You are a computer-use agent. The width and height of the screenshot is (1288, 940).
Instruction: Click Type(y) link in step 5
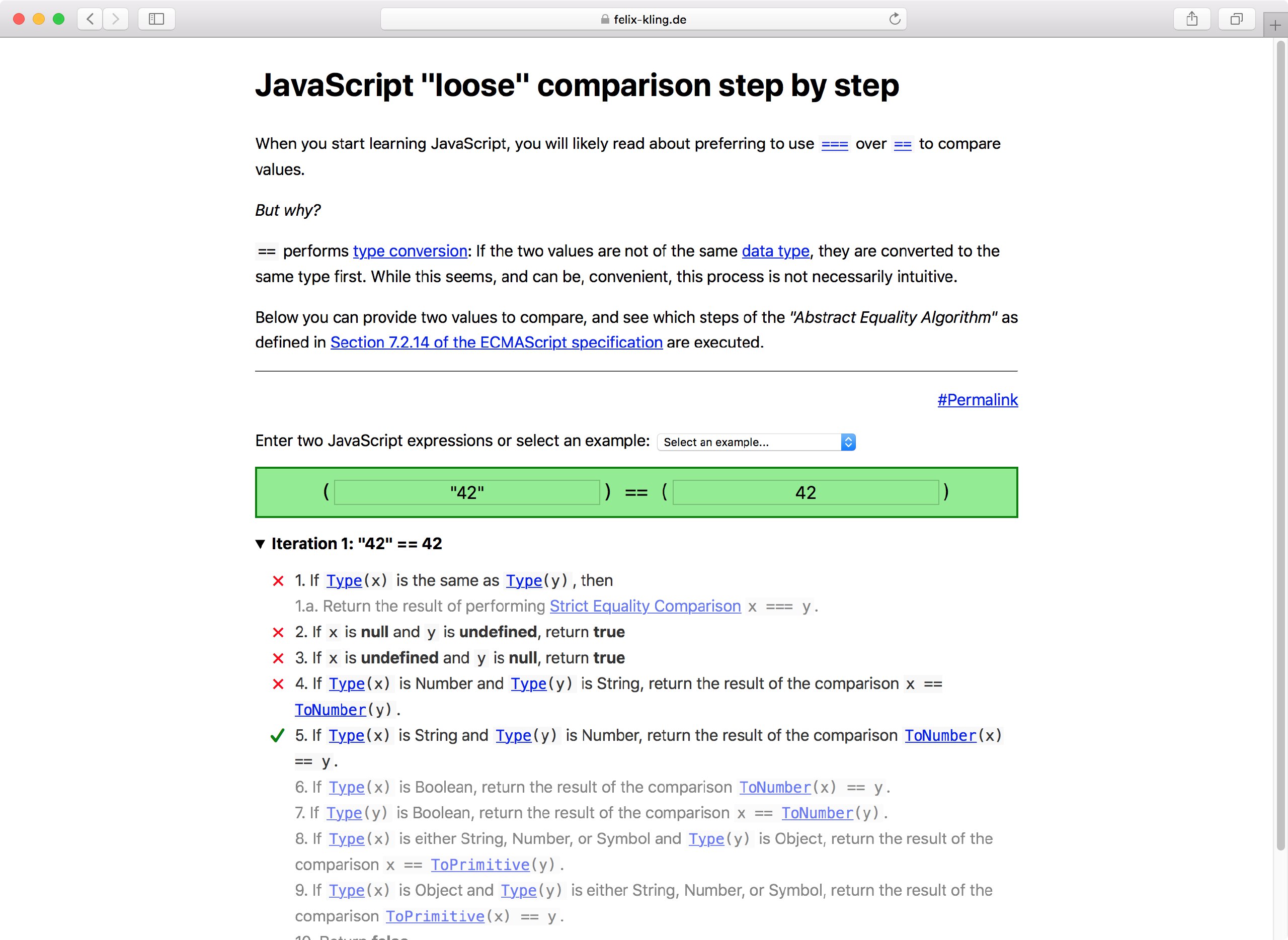pyautogui.click(x=513, y=735)
